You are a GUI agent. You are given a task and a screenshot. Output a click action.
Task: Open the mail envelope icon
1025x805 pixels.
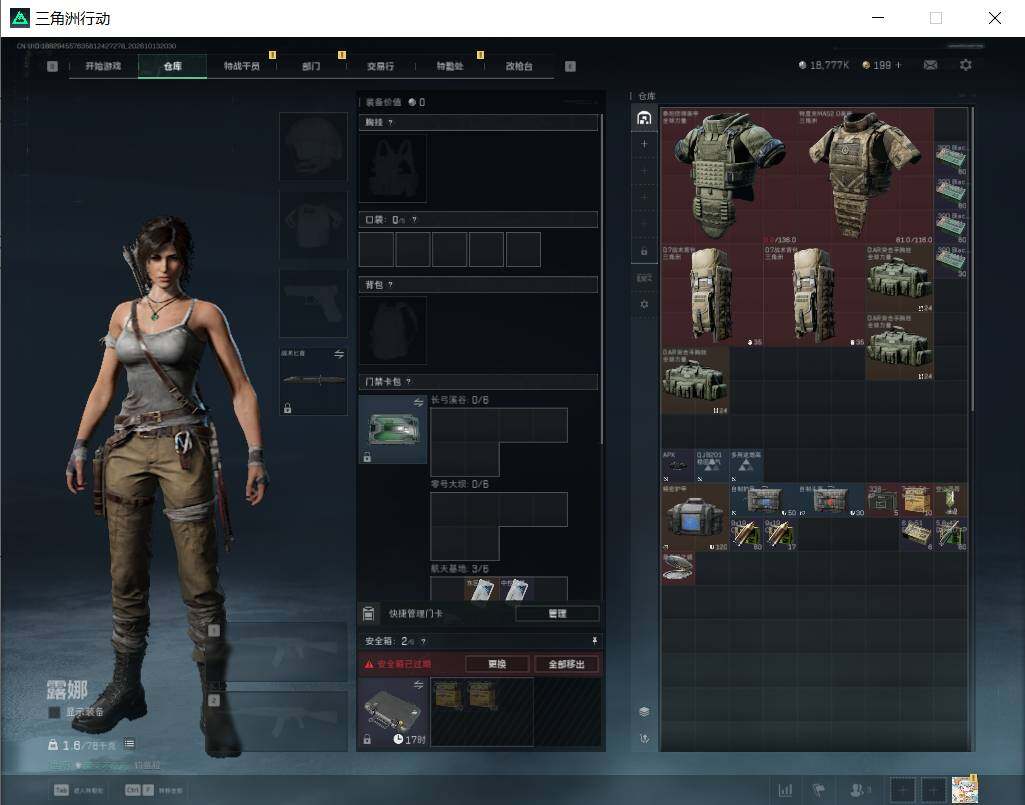[930, 65]
